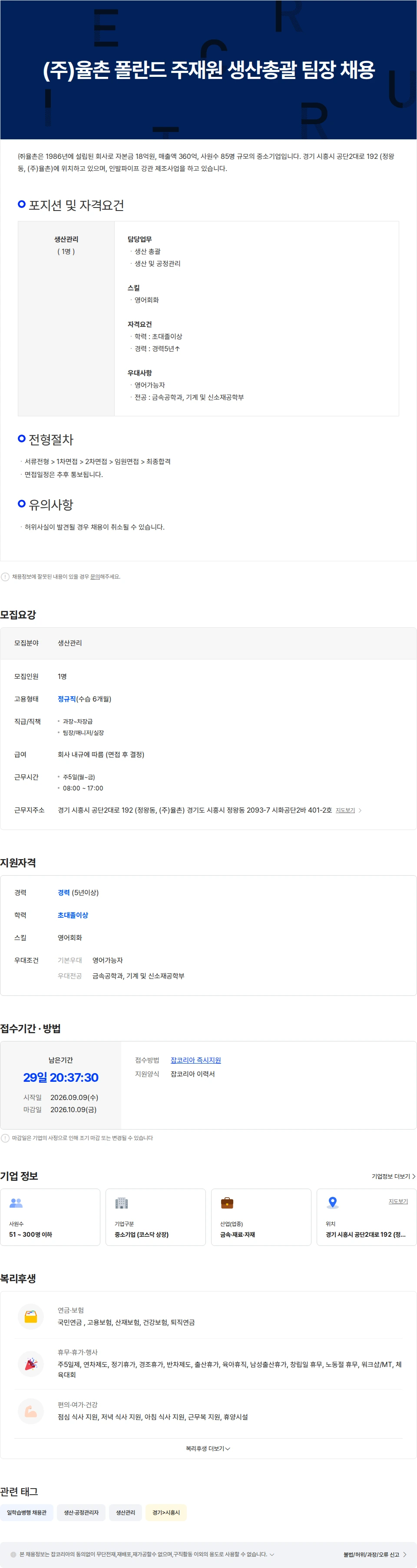Click the 금속·재료·자재 industry card

pos(261,1217)
